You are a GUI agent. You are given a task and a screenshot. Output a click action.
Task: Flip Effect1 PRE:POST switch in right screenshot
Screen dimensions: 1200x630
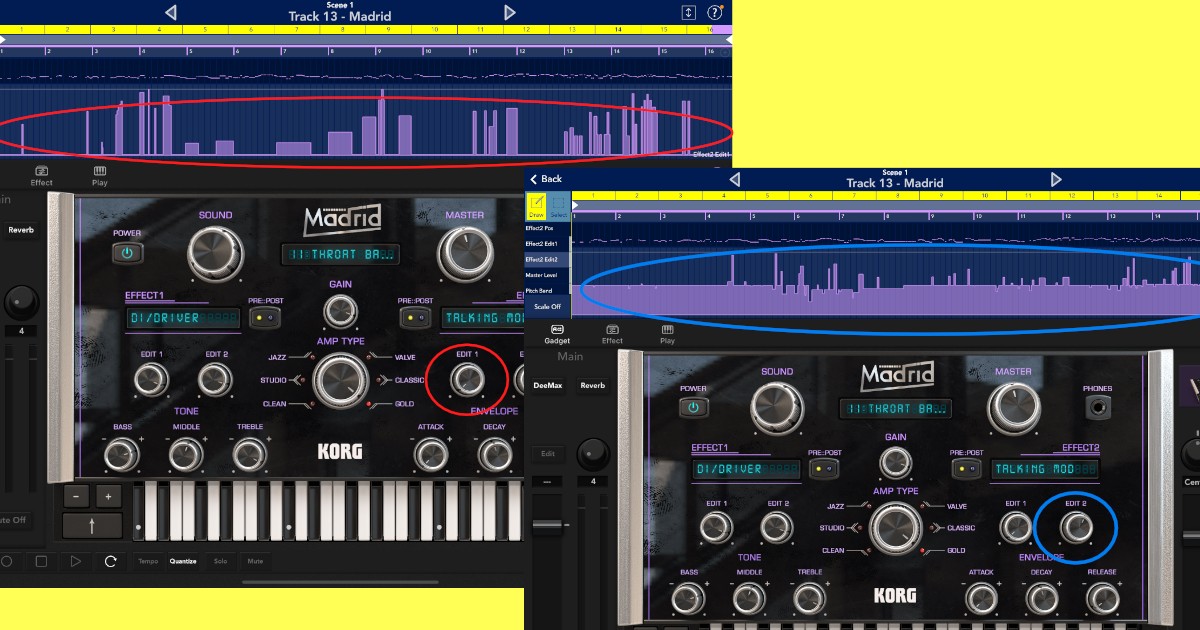point(825,469)
